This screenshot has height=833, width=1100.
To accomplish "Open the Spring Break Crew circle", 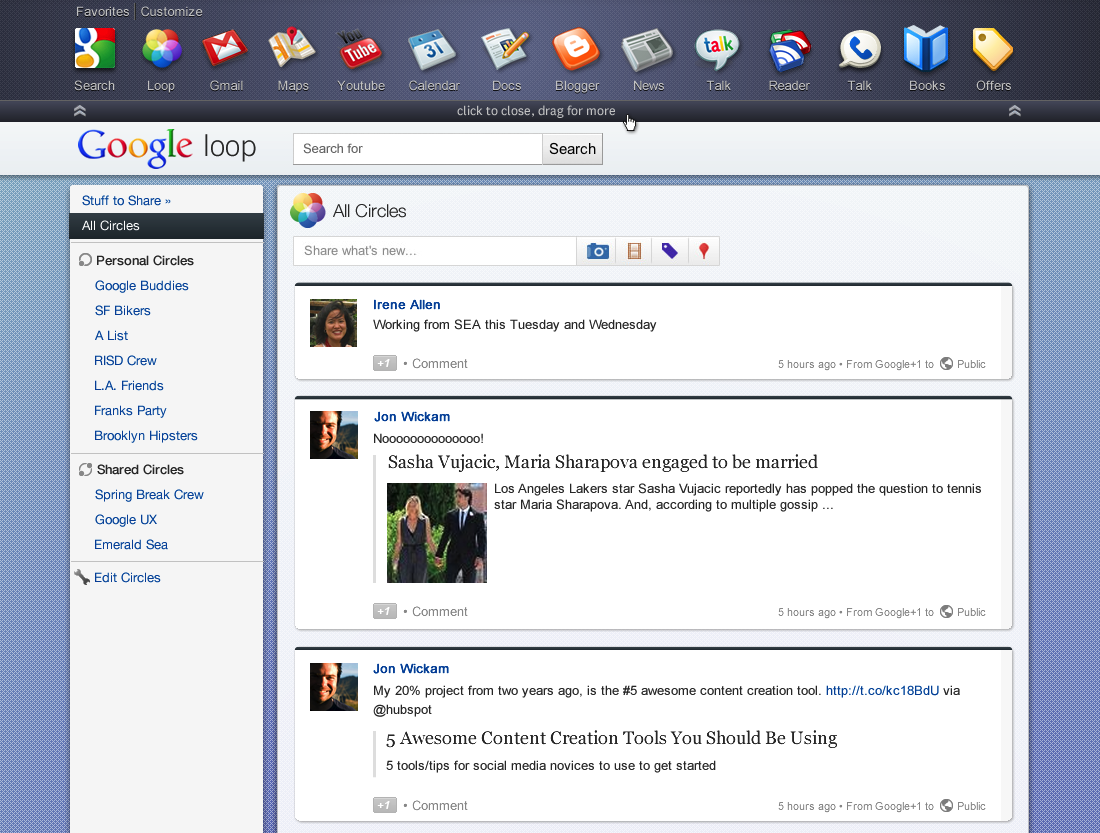I will tap(149, 495).
